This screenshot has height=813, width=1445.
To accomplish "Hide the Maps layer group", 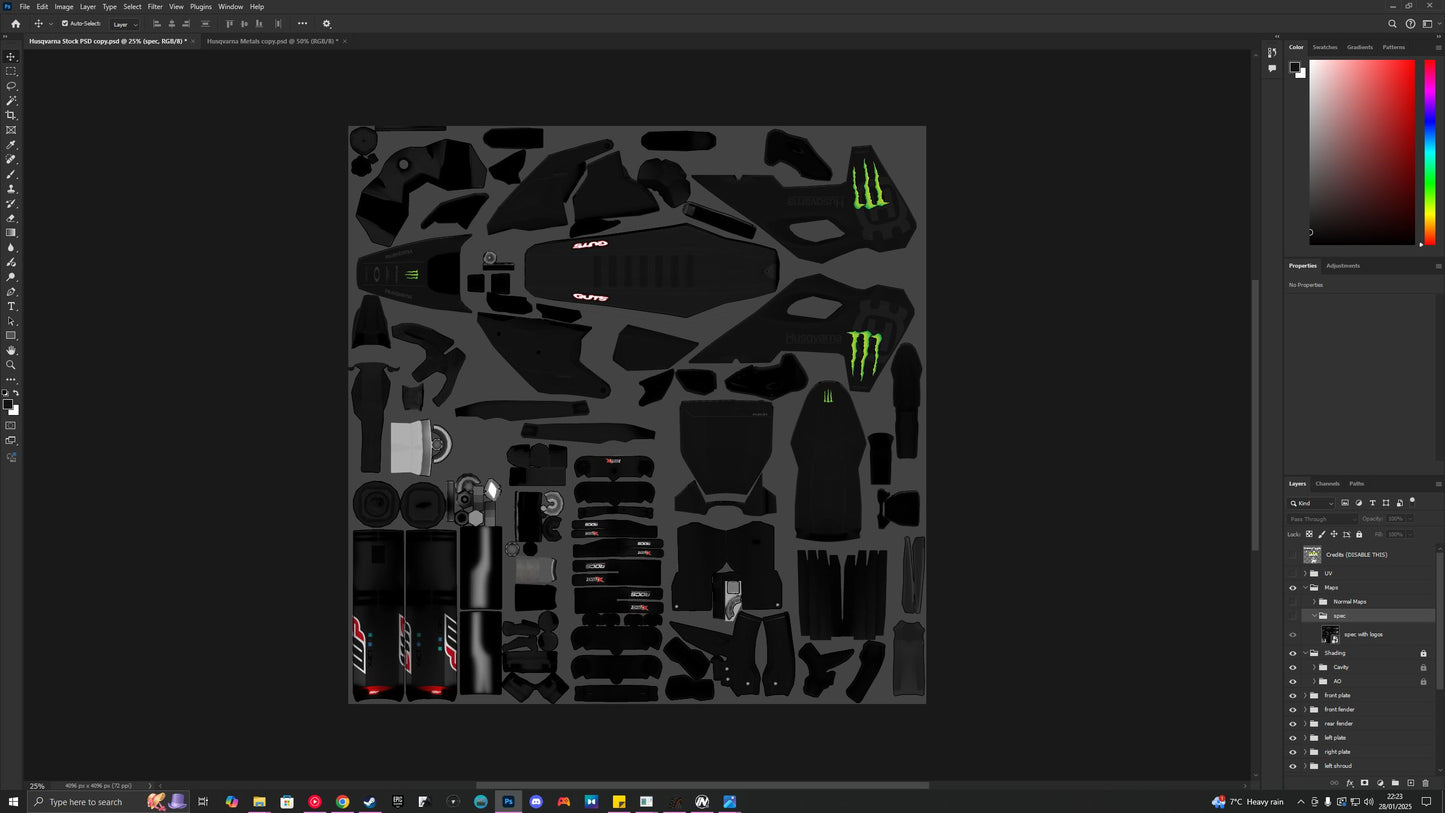I will click(x=1292, y=587).
